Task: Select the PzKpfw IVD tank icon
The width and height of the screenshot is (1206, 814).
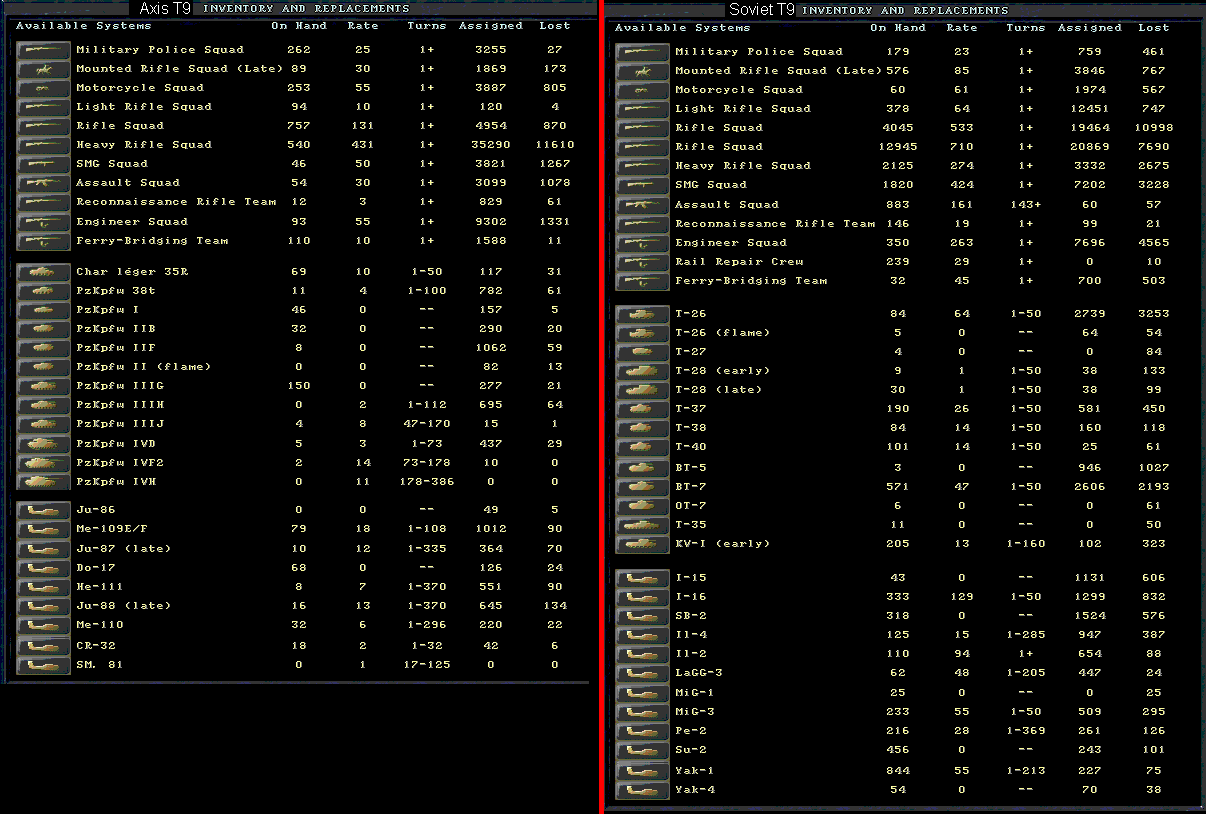Action: point(43,444)
